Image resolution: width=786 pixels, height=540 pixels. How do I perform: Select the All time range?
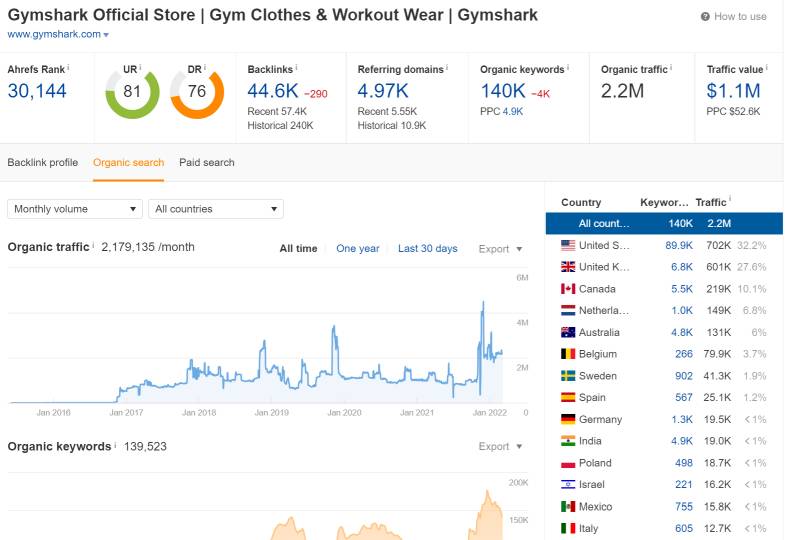(x=298, y=249)
